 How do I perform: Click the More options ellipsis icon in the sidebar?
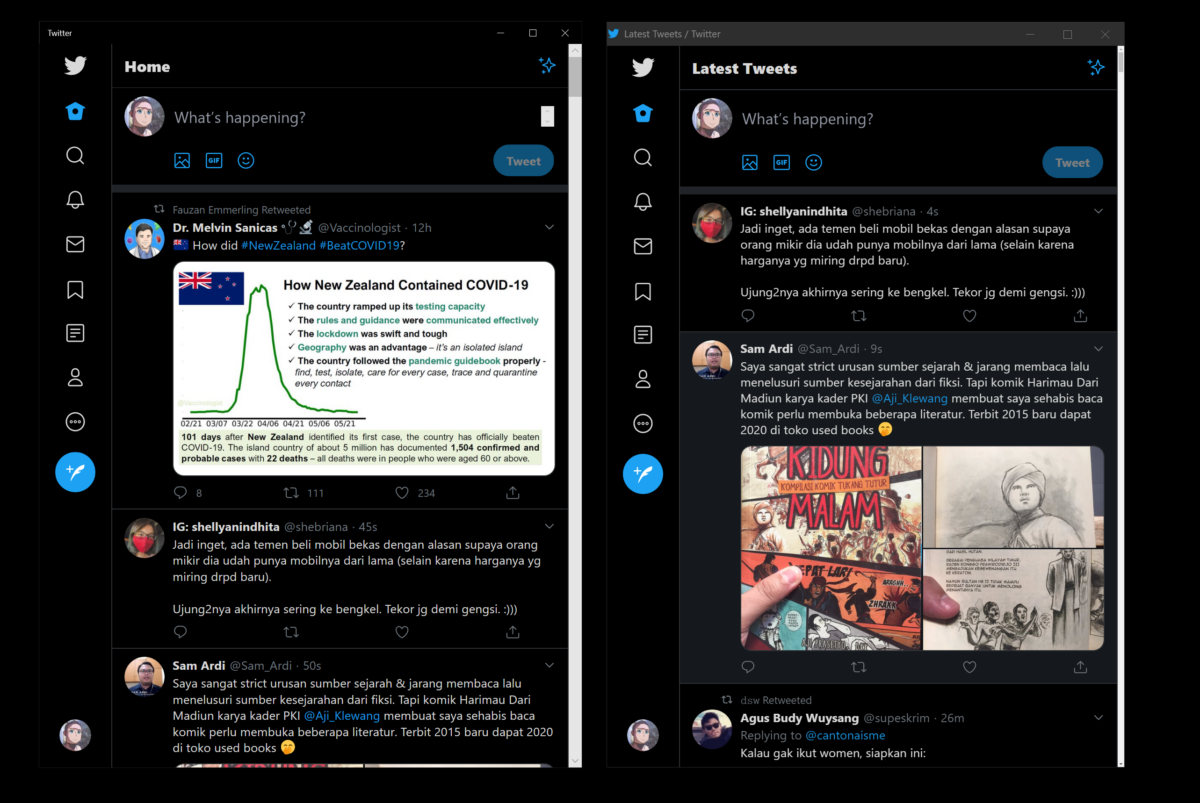coord(75,421)
